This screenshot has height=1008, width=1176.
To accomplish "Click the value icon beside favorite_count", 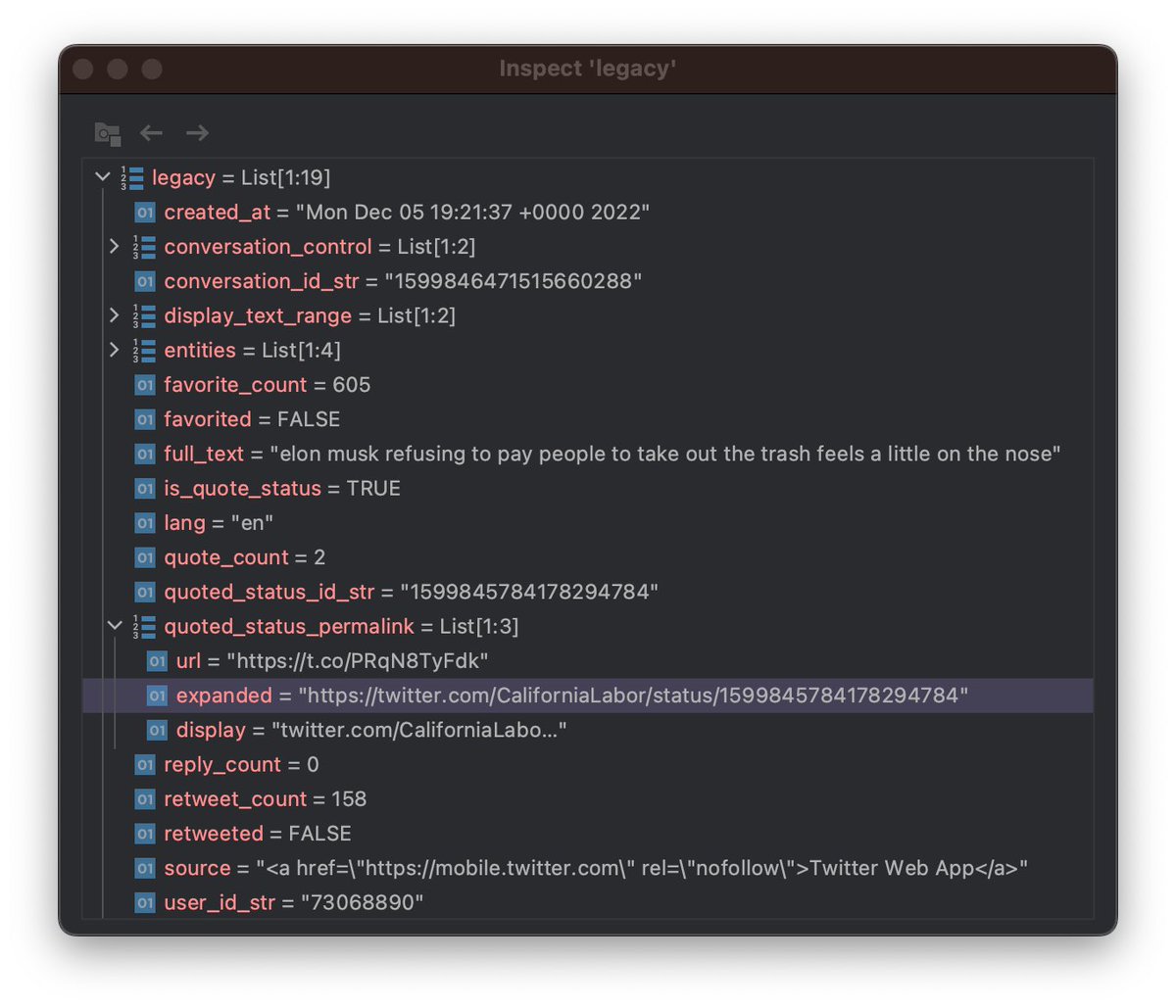I will (145, 385).
